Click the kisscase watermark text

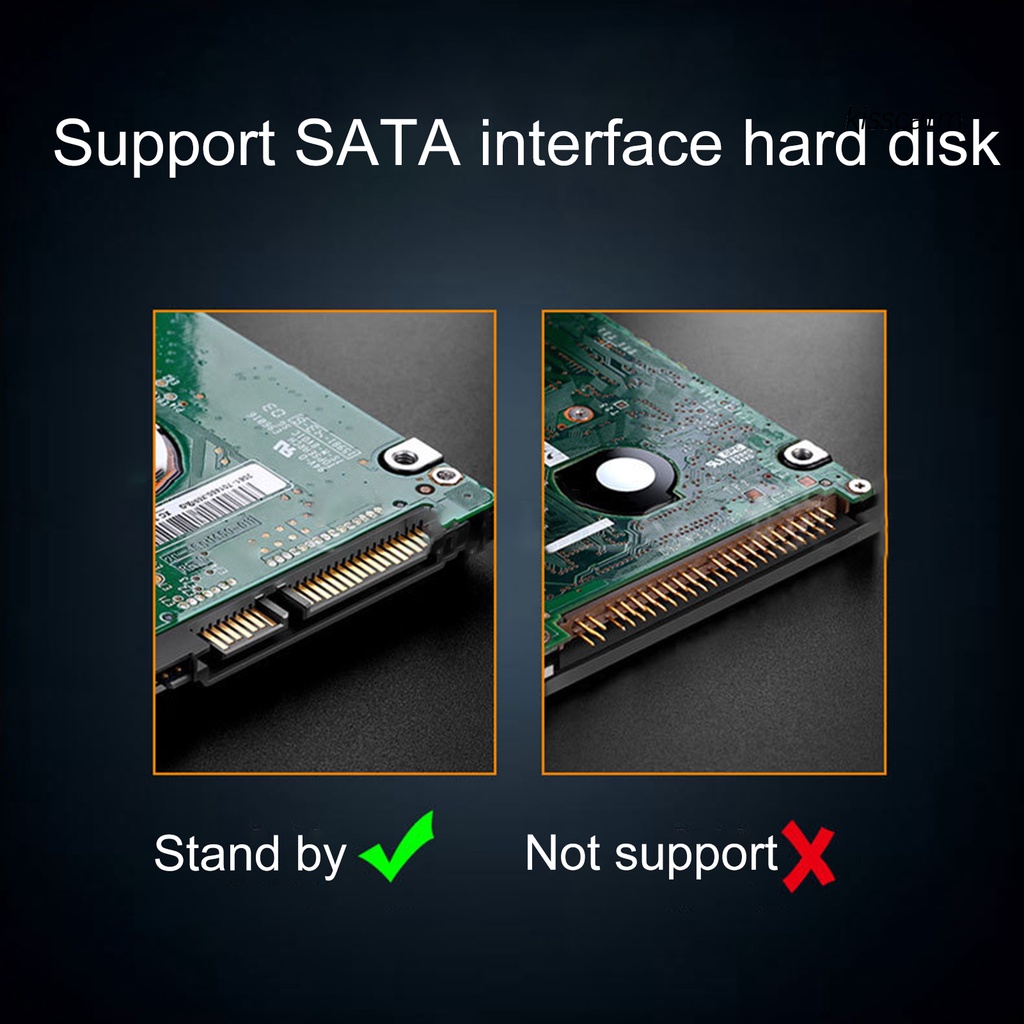click(x=904, y=118)
